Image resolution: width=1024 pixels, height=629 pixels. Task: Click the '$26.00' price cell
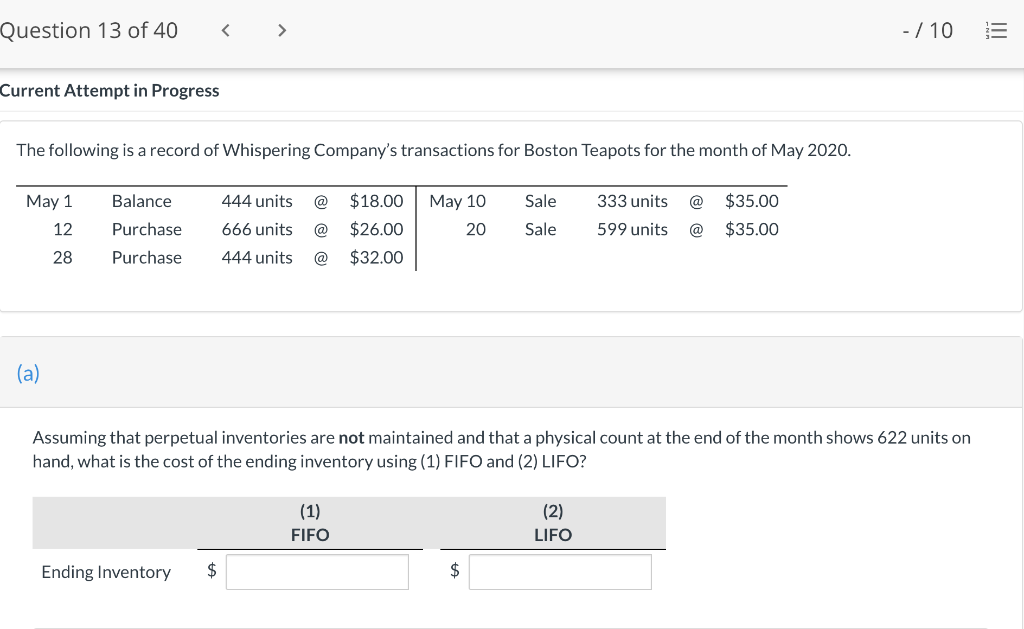[376, 229]
